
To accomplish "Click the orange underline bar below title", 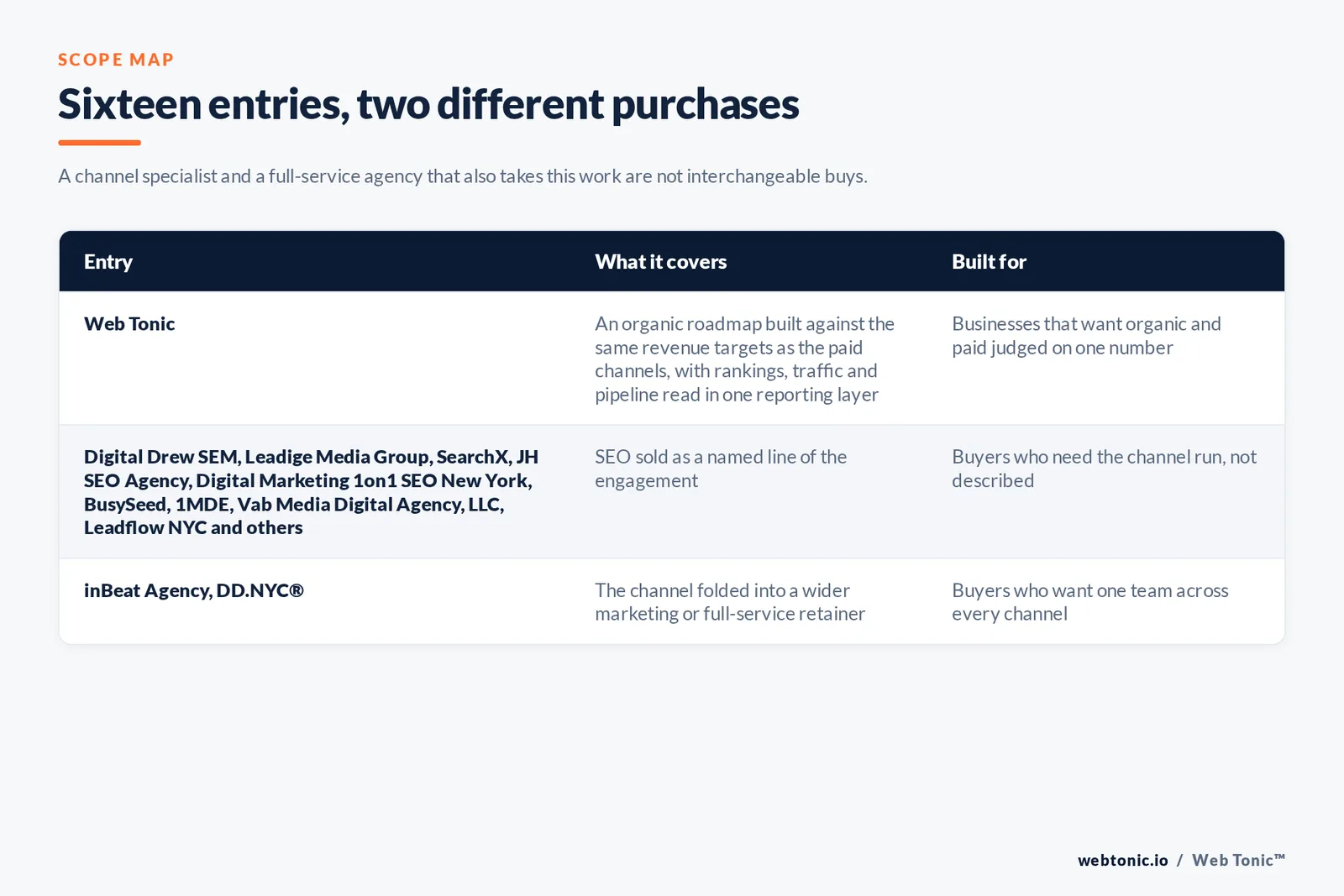I will click(x=99, y=143).
